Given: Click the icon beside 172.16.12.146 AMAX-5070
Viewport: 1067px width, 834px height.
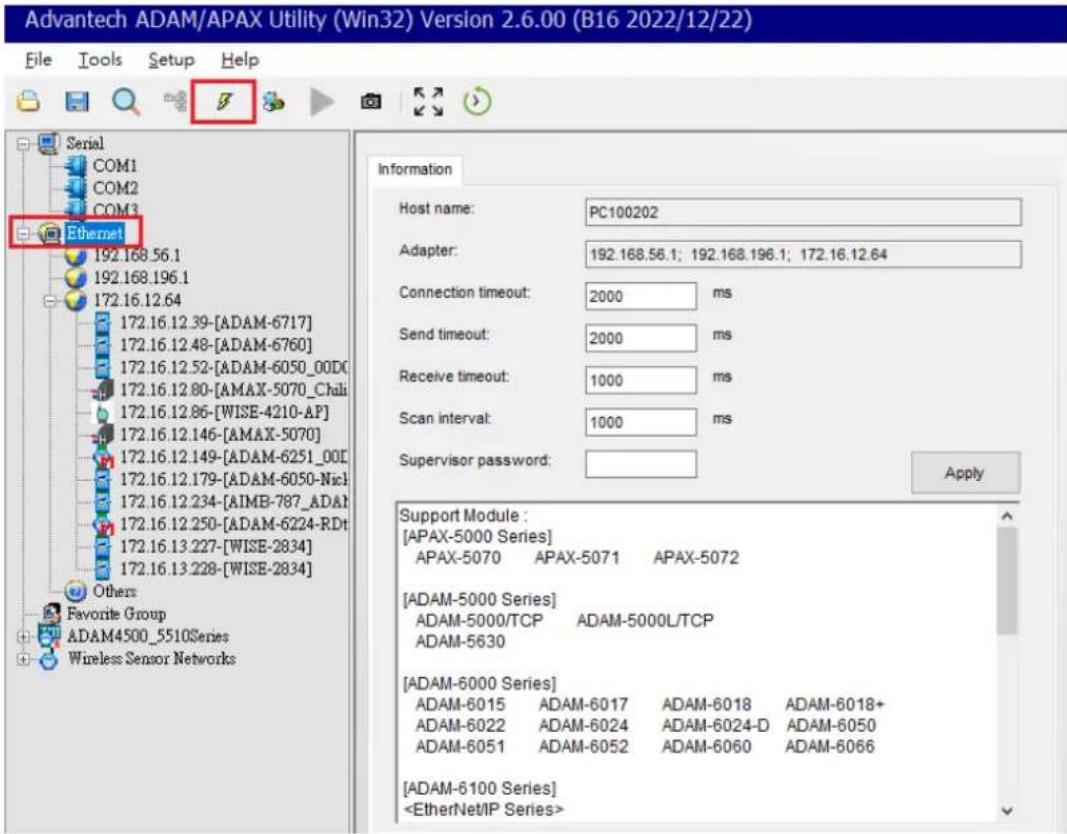Looking at the screenshot, I should tap(102, 434).
